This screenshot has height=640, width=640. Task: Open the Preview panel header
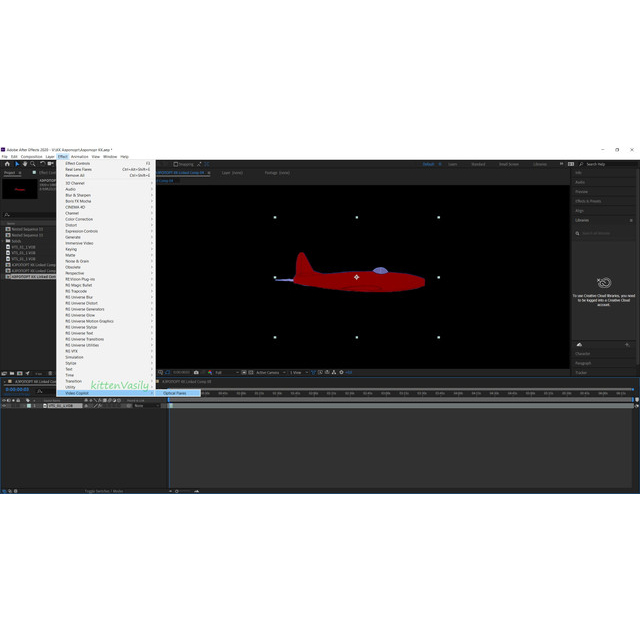[581, 192]
